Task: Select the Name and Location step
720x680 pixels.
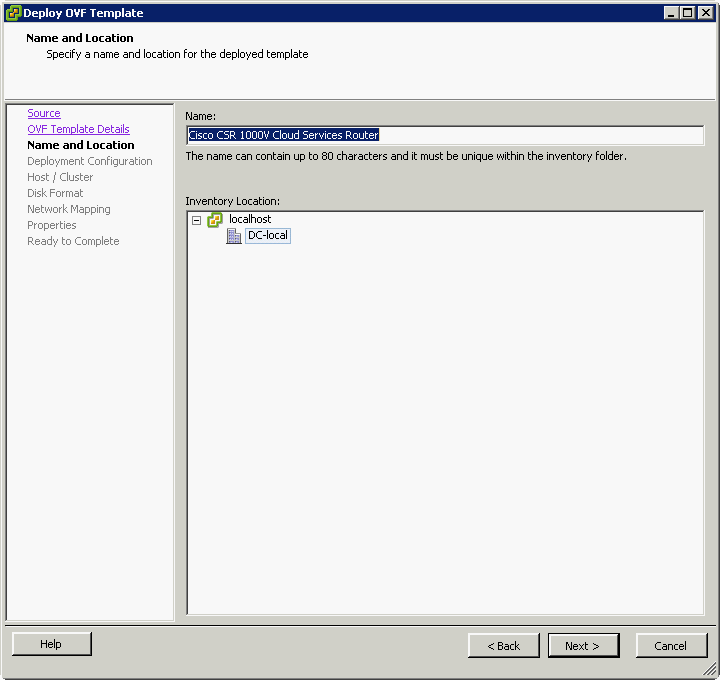Action: coord(80,146)
